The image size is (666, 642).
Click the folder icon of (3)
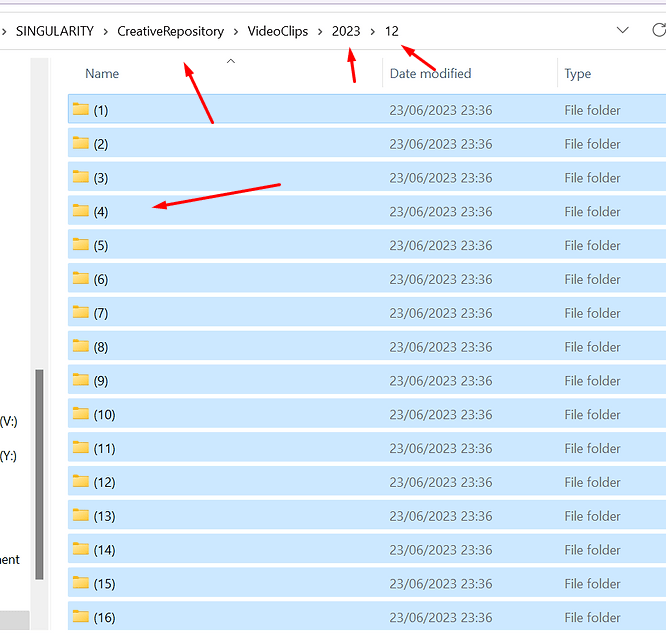click(80, 177)
